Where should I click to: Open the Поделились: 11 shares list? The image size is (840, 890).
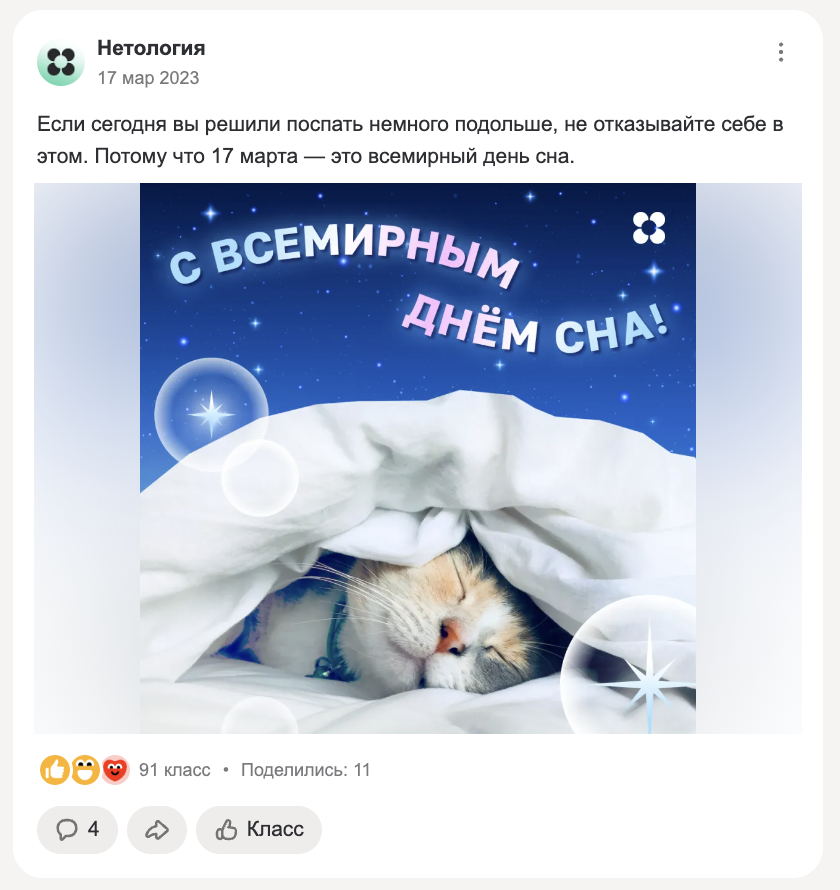pyautogui.click(x=305, y=770)
